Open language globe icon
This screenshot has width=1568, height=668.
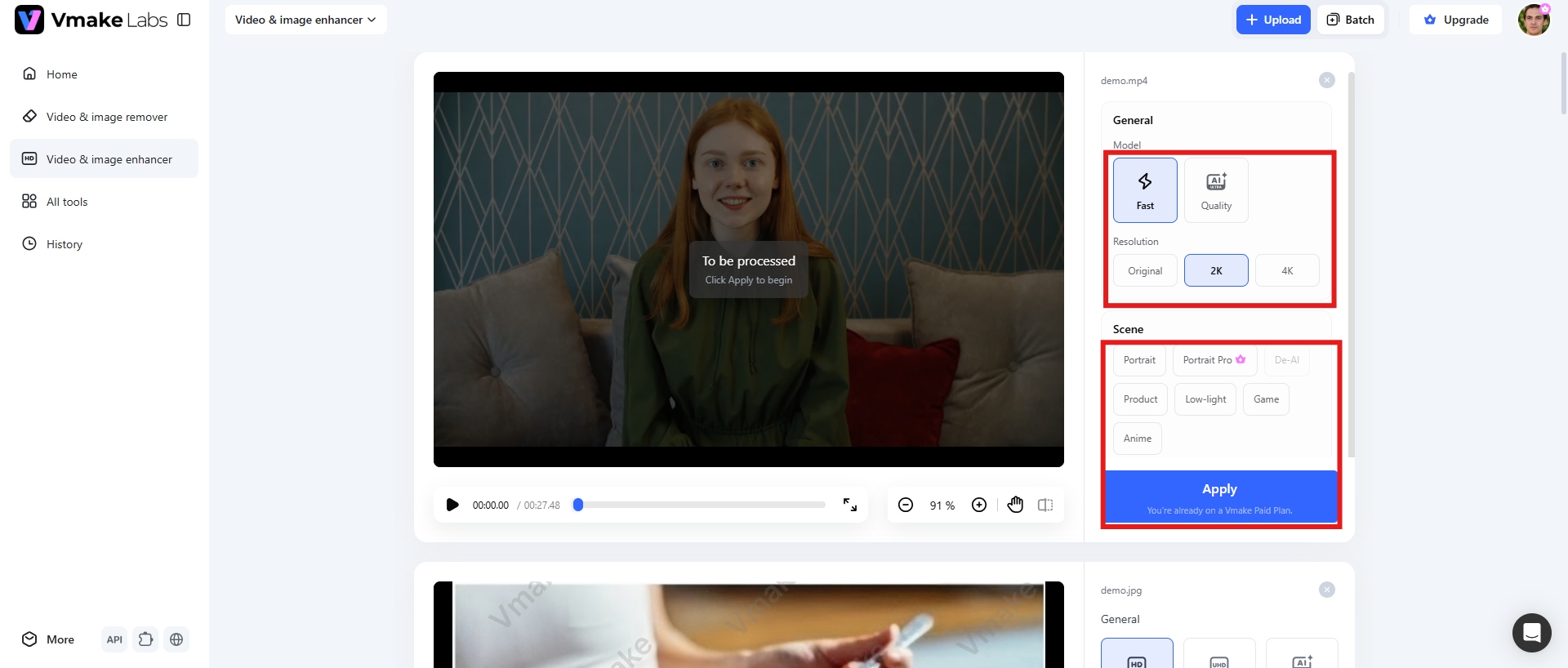point(176,639)
